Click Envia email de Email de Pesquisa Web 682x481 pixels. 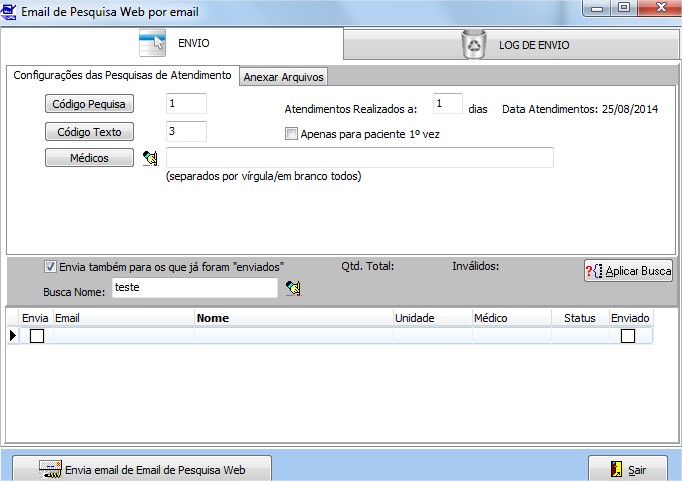(141, 468)
